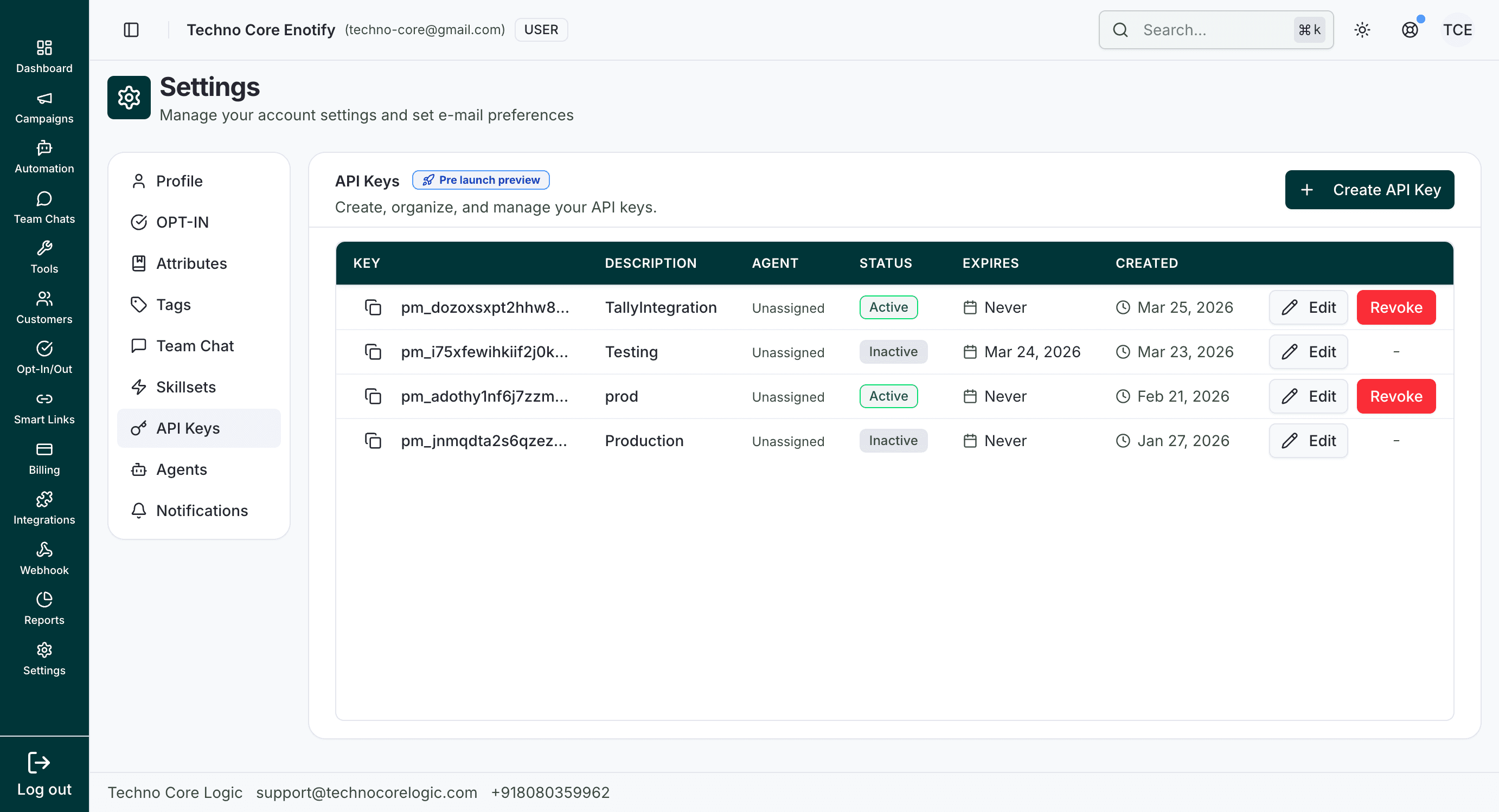Viewport: 1499px width, 812px height.
Task: Open the TCE user avatar
Action: pyautogui.click(x=1458, y=30)
